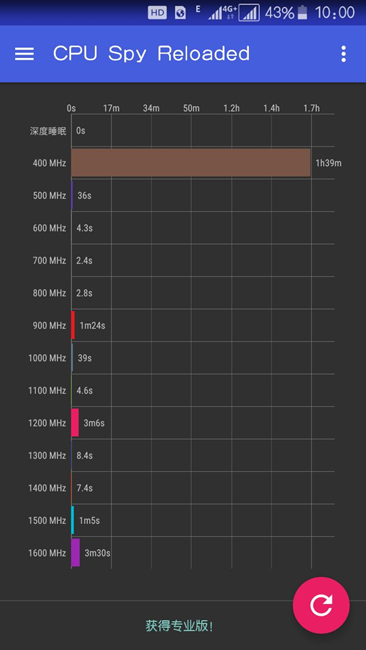Tap the 4G+ signal strength icon
Image resolution: width=366 pixels, height=650 pixels.
pos(222,13)
